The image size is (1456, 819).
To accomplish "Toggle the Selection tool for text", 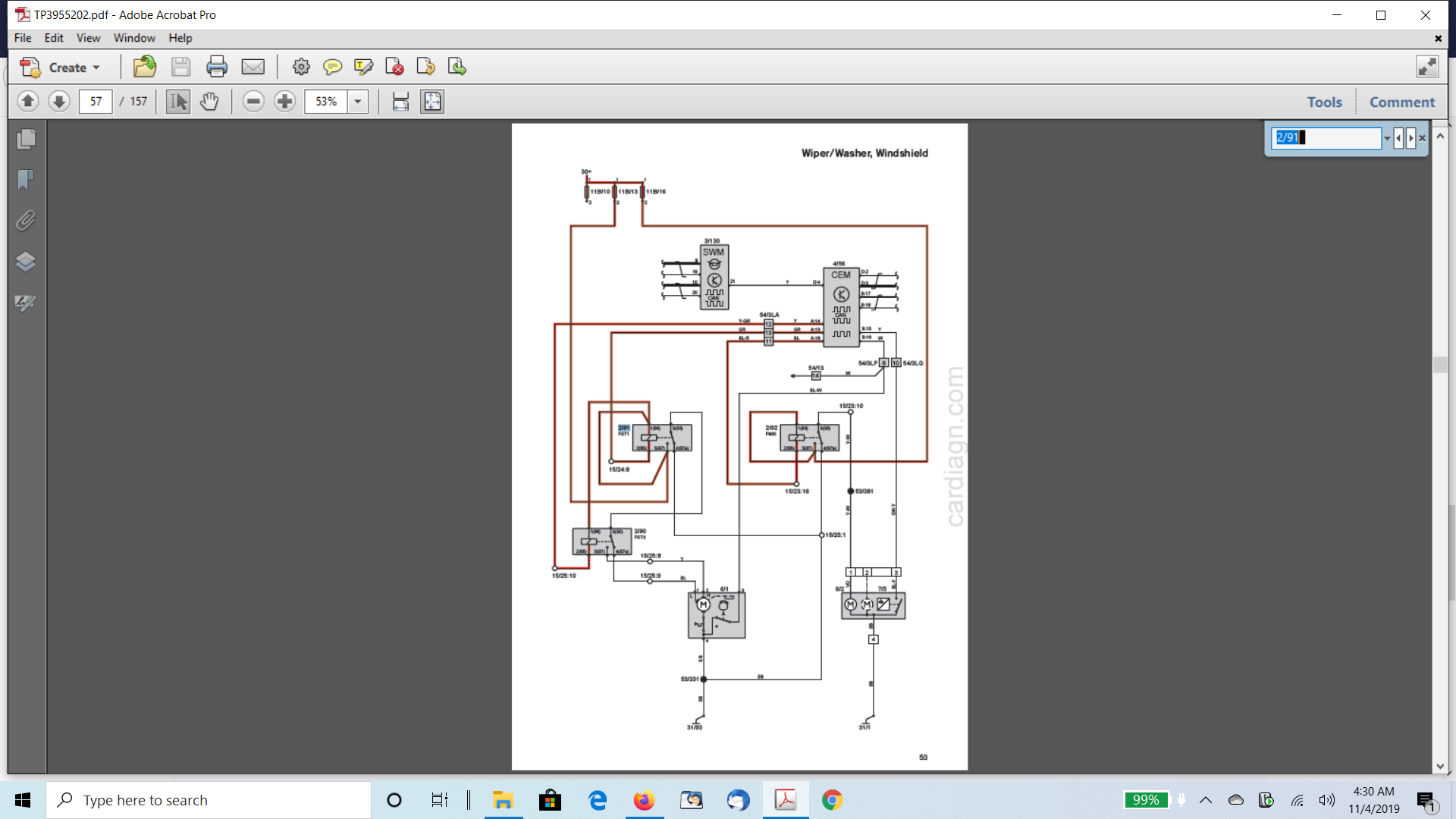I will [178, 101].
